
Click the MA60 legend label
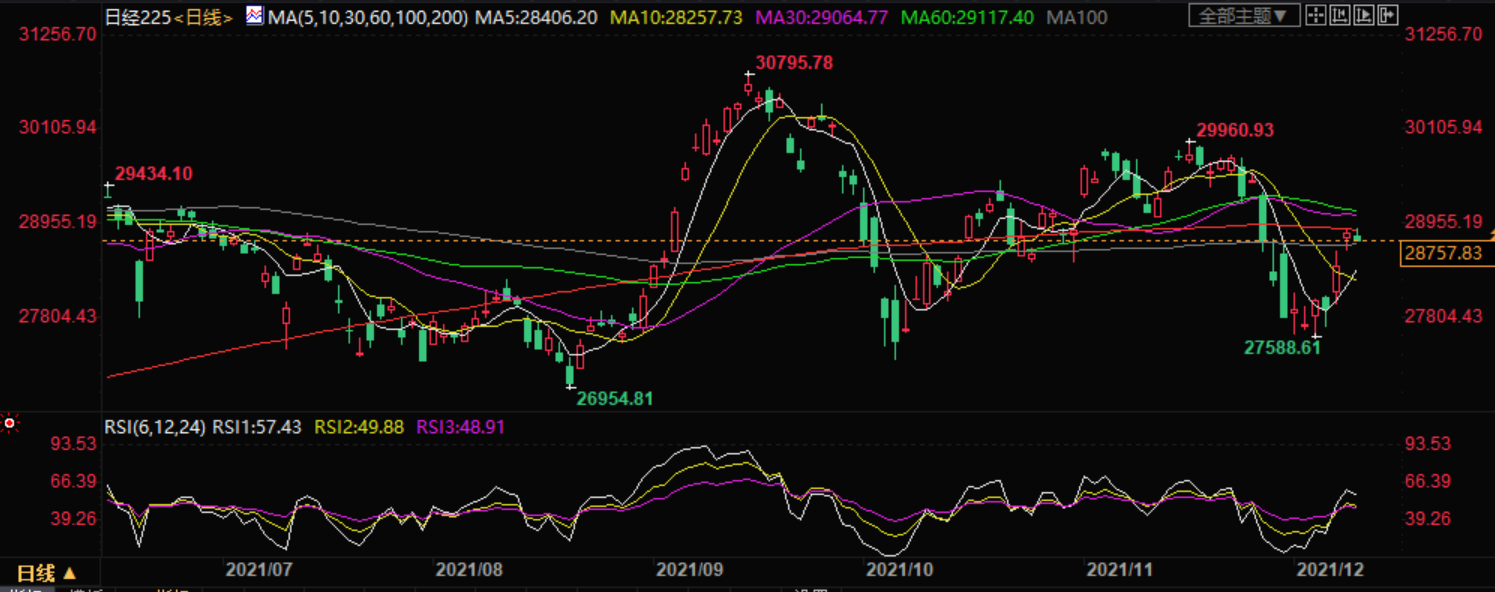(966, 17)
